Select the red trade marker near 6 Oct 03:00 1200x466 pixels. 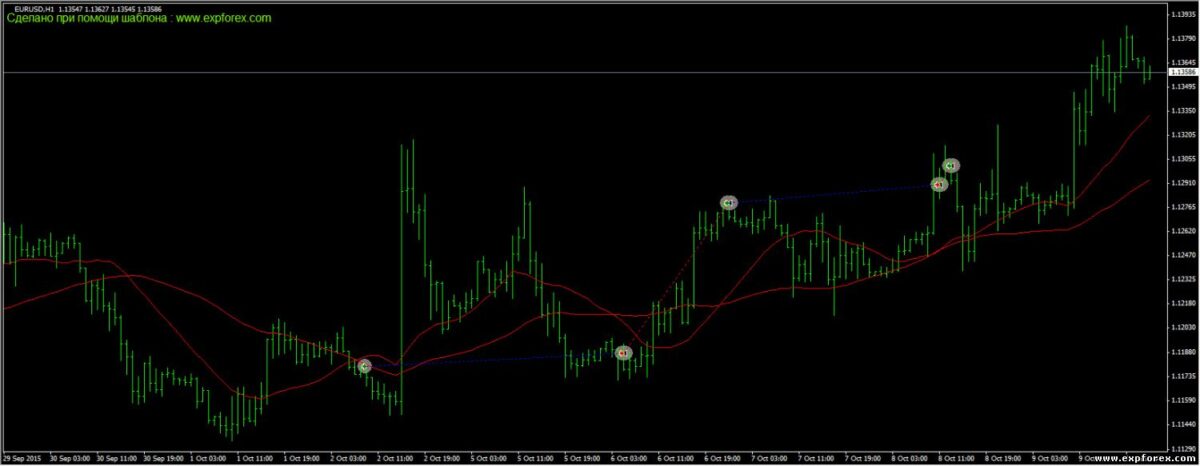pyautogui.click(x=623, y=353)
